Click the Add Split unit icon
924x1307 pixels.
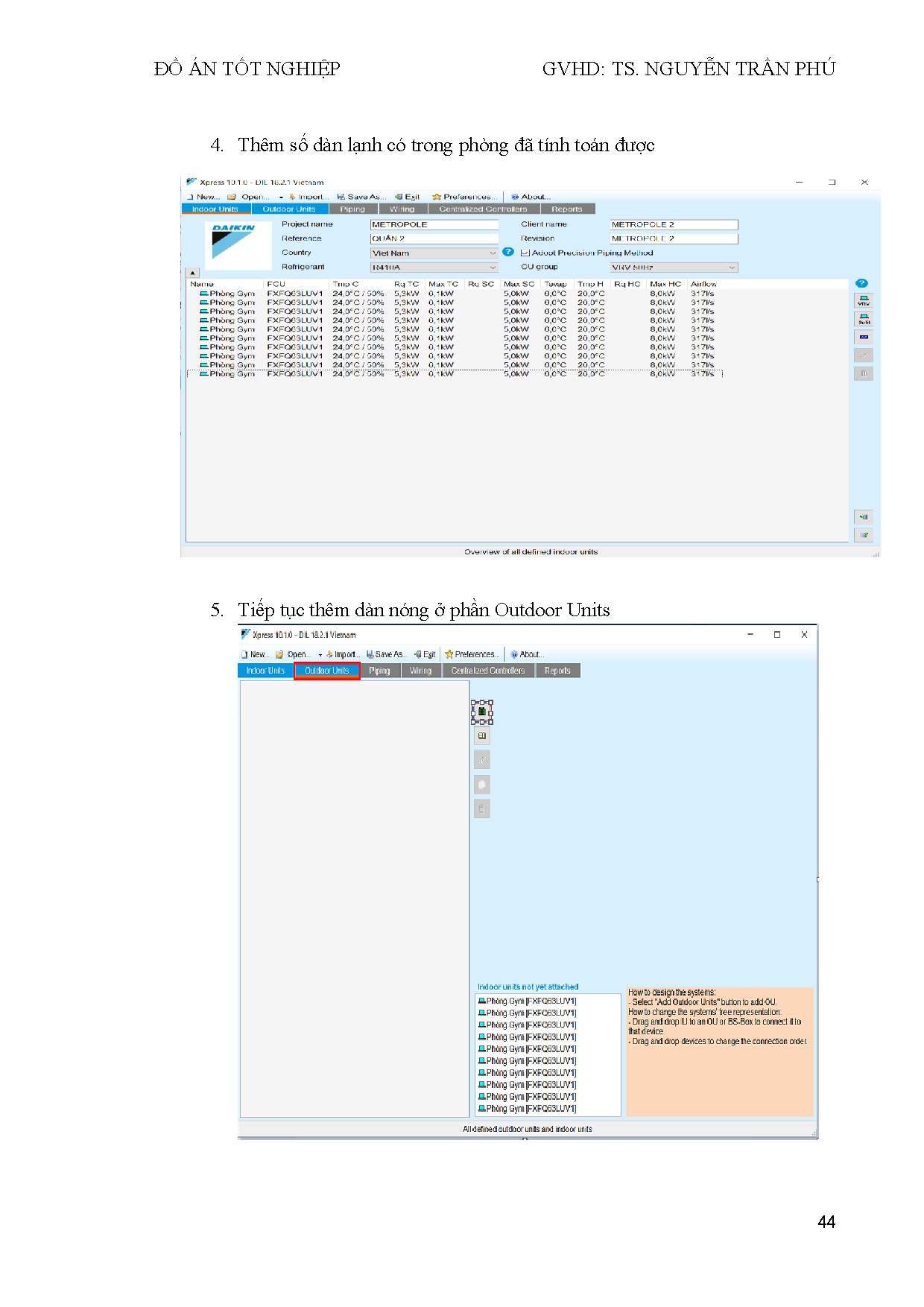pos(863,319)
